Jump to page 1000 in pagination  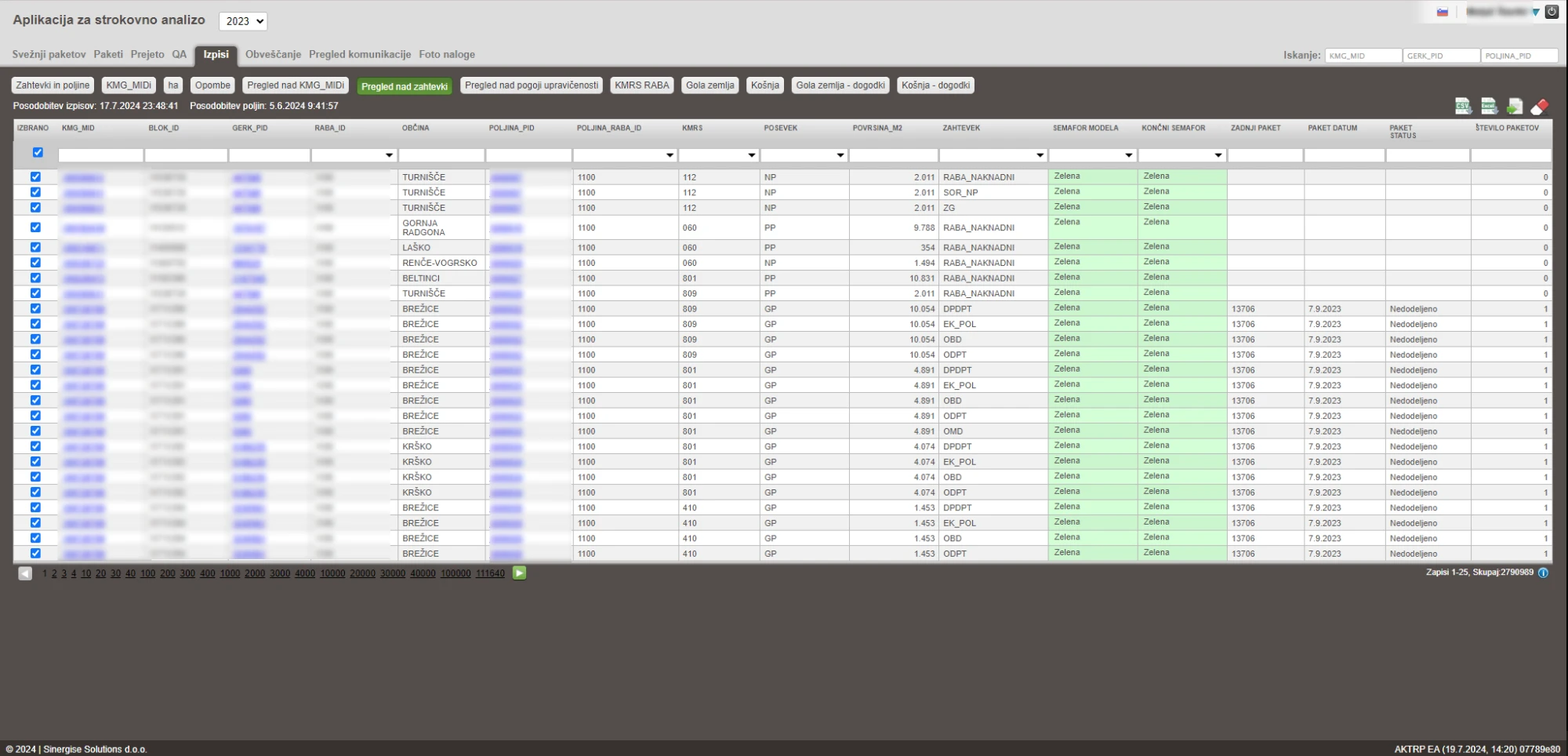pos(230,573)
